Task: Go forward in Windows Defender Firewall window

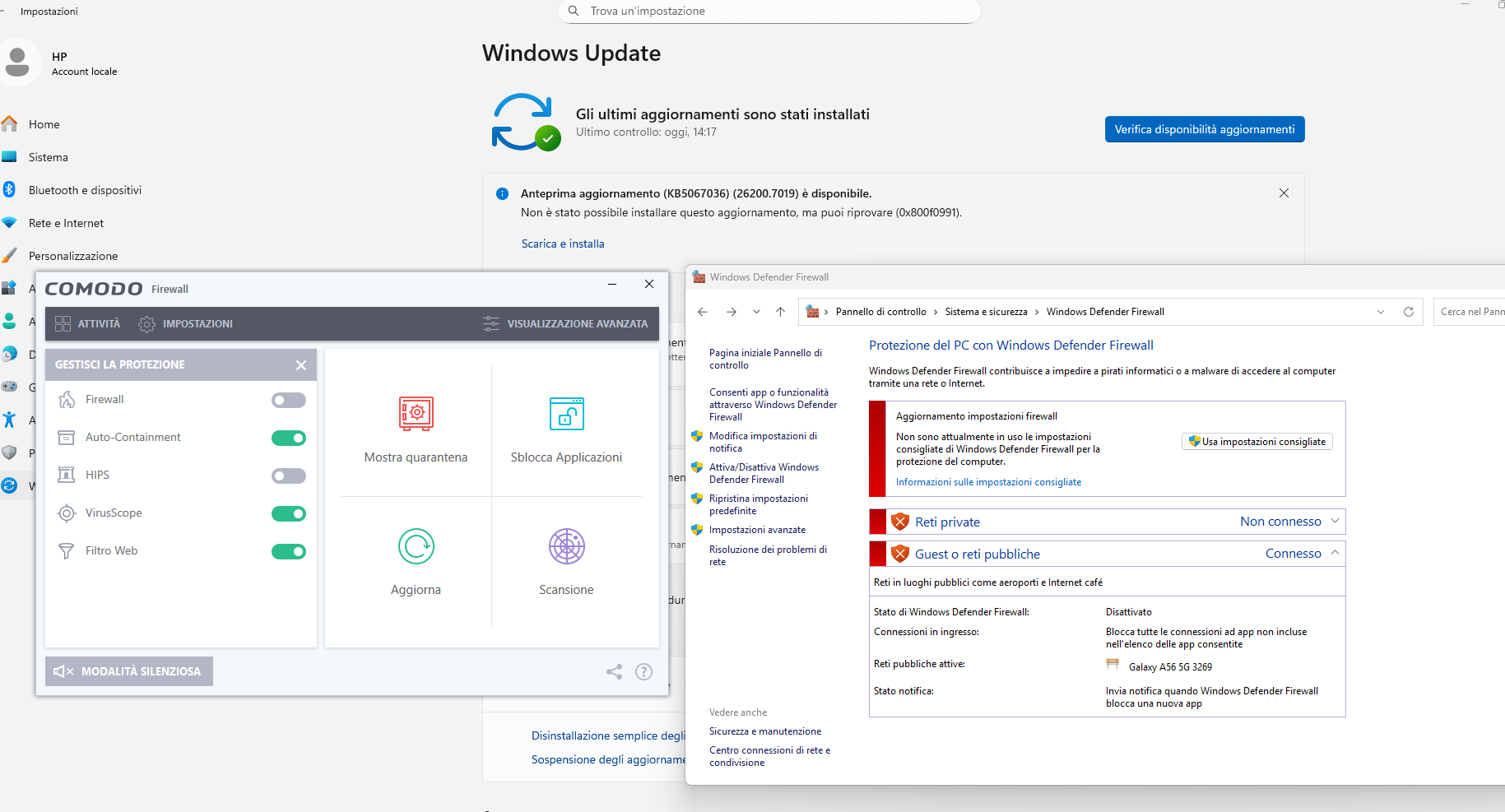Action: coord(732,312)
